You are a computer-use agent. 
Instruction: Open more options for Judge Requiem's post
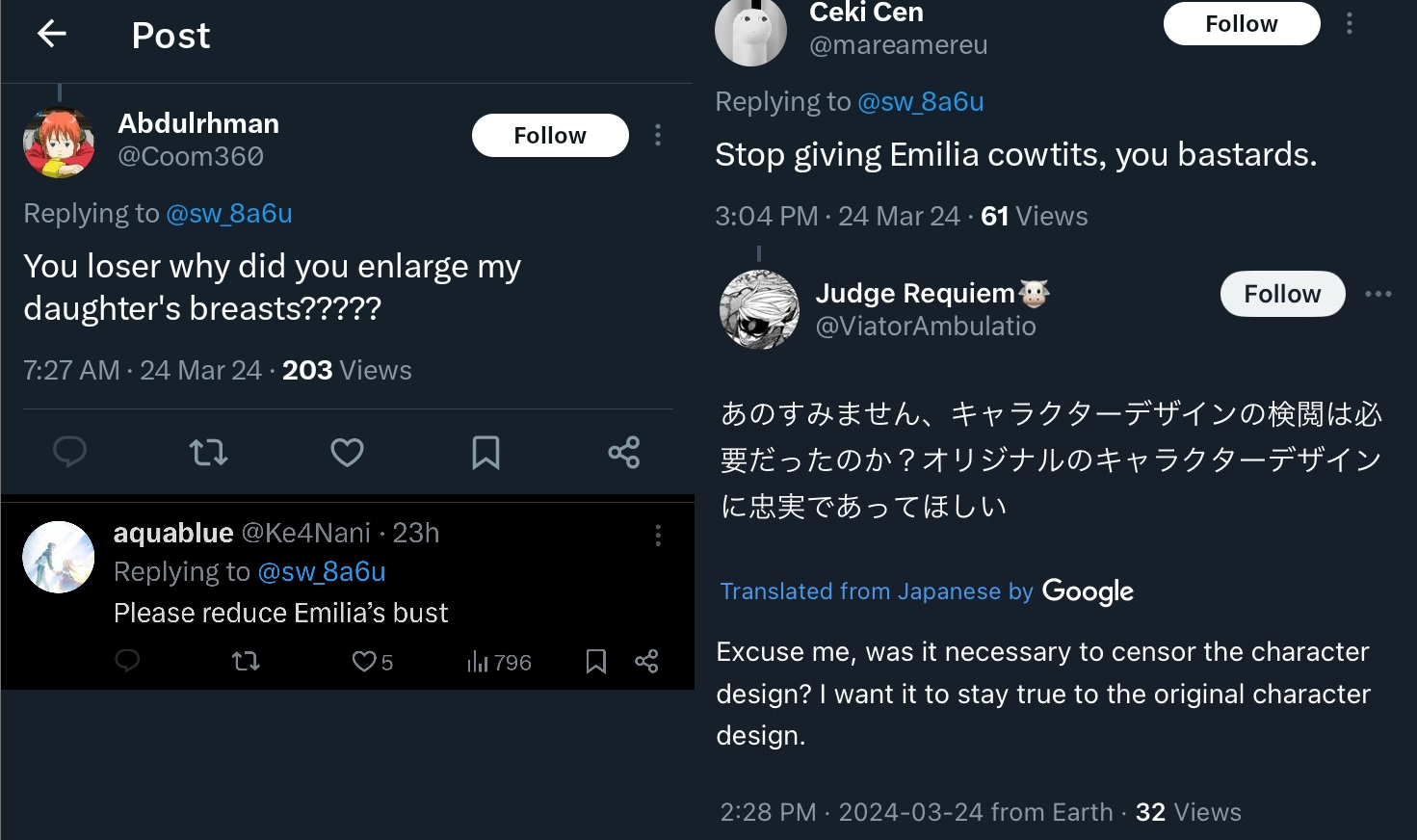point(1378,294)
